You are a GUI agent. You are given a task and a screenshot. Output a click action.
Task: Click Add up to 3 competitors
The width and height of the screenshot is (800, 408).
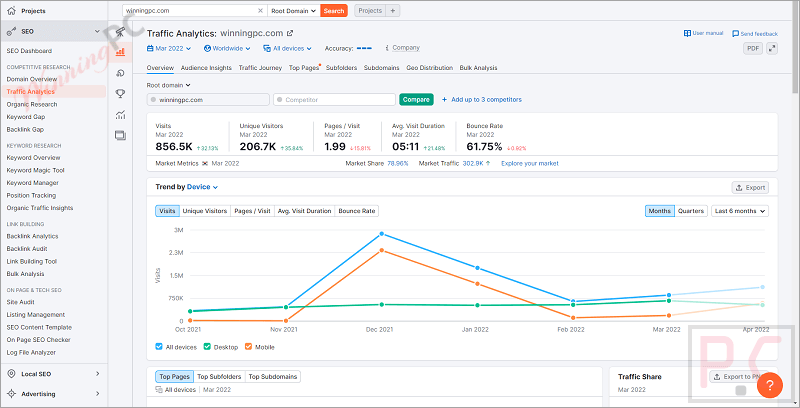click(x=482, y=99)
